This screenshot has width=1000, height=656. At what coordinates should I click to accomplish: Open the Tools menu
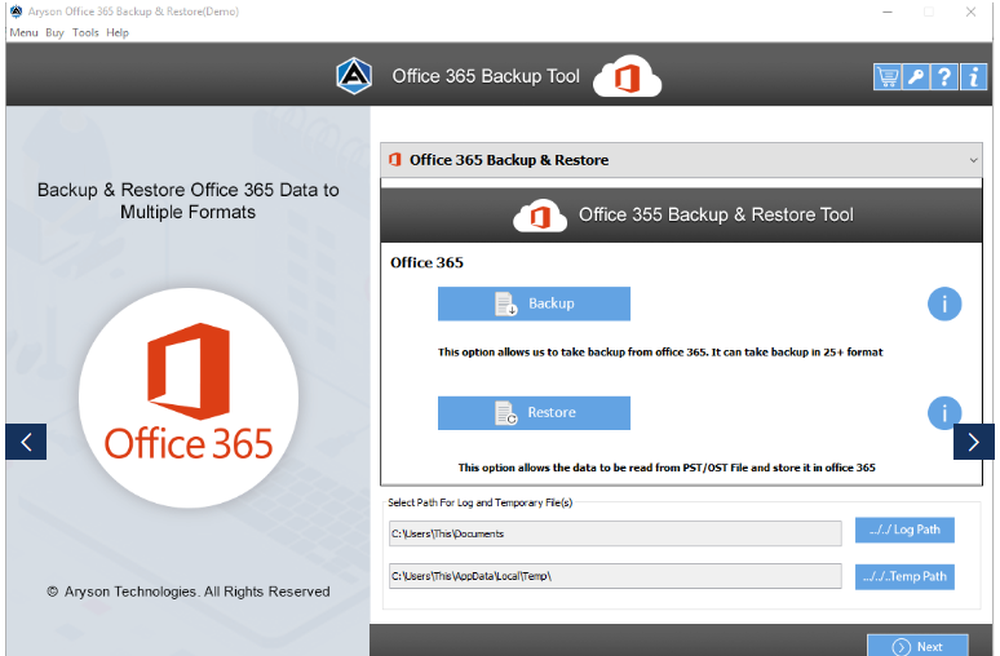click(x=85, y=33)
